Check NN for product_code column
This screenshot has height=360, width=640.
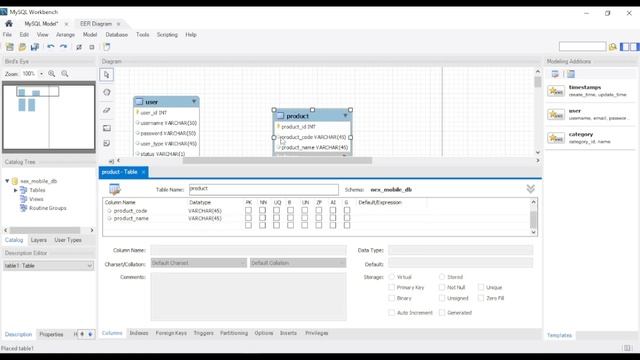262,211
